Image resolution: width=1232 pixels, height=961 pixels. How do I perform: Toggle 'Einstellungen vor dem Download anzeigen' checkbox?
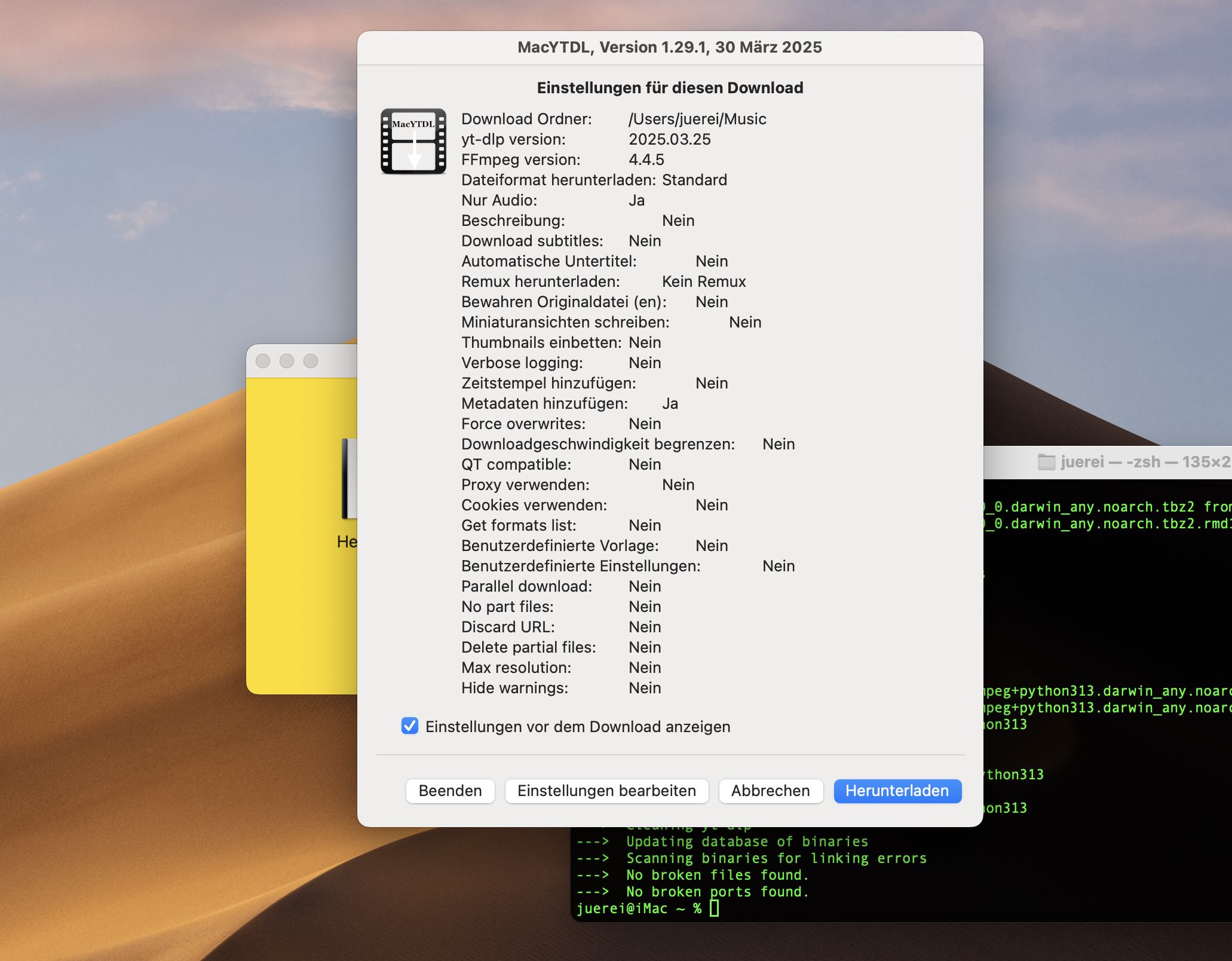tap(410, 726)
